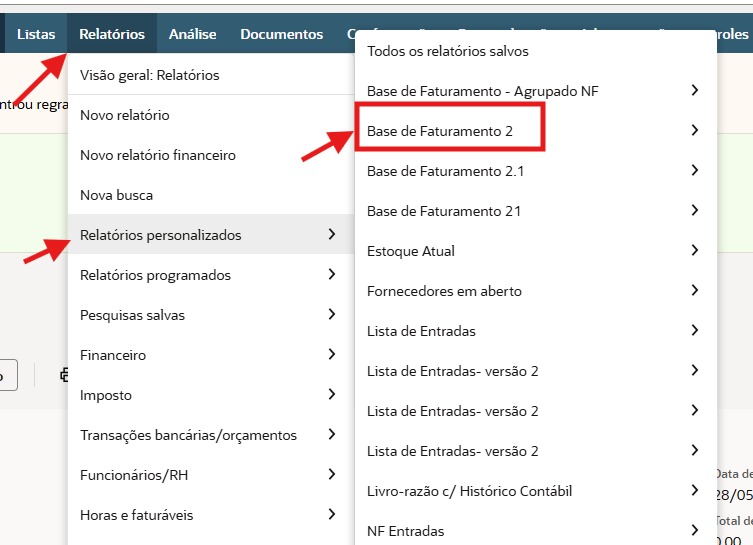The height and width of the screenshot is (545, 753).
Task: Select Visão geral: Relatórios menu entry
Action: pos(149,75)
